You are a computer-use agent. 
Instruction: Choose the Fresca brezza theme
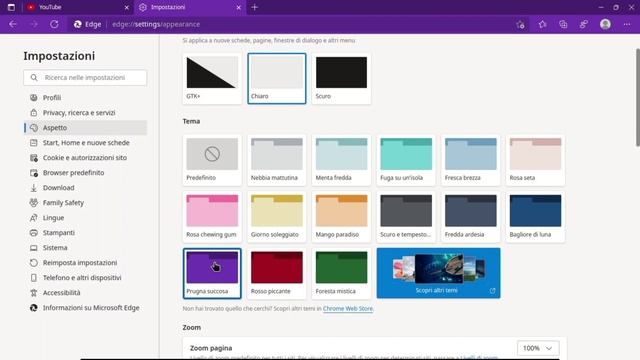click(471, 160)
